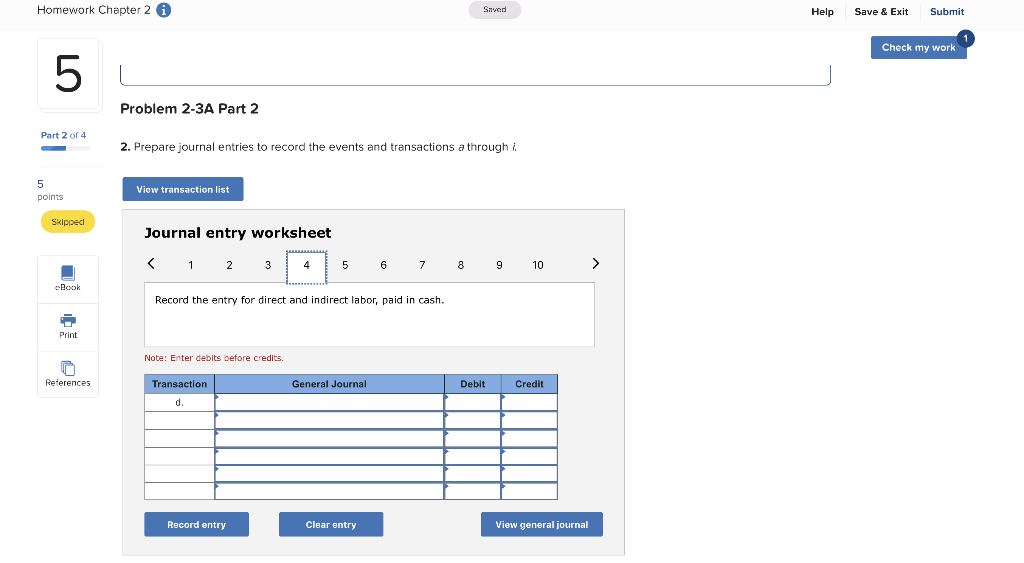Click the Transaction column header
The height and width of the screenshot is (563, 1024).
[x=180, y=384]
